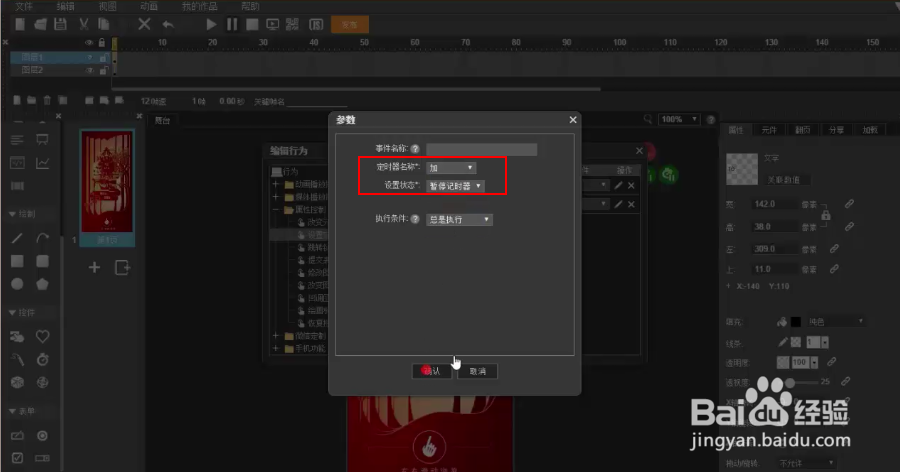Click the save floppy icon
Viewport: 900px width, 472px height.
pos(60,24)
